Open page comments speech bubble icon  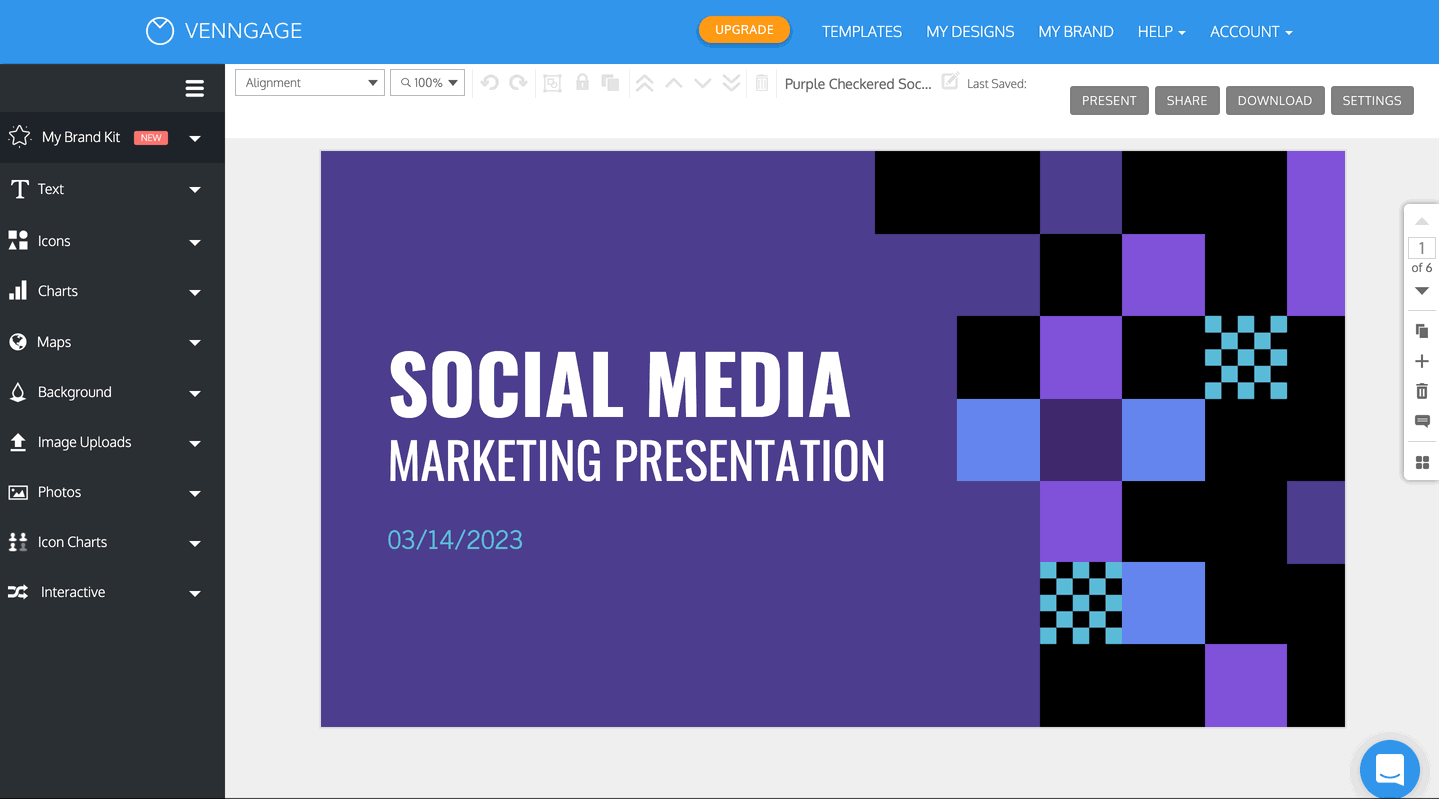[x=1422, y=422]
